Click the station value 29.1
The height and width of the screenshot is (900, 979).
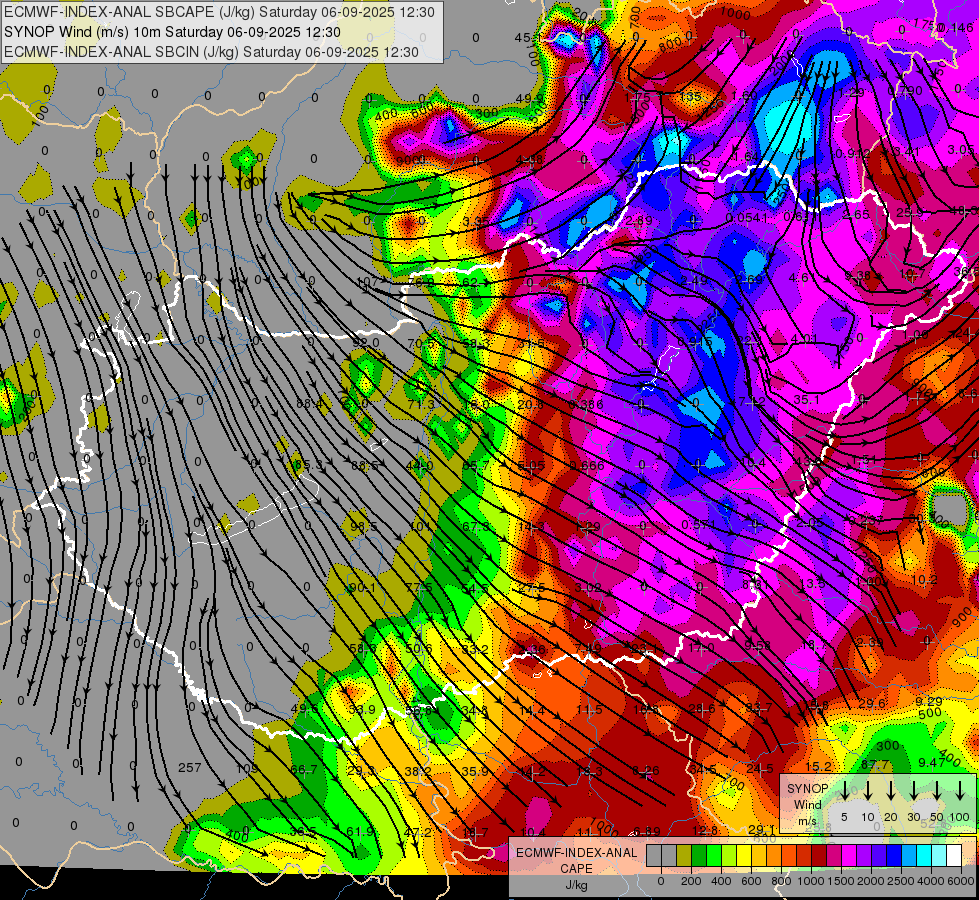pyautogui.click(x=761, y=829)
